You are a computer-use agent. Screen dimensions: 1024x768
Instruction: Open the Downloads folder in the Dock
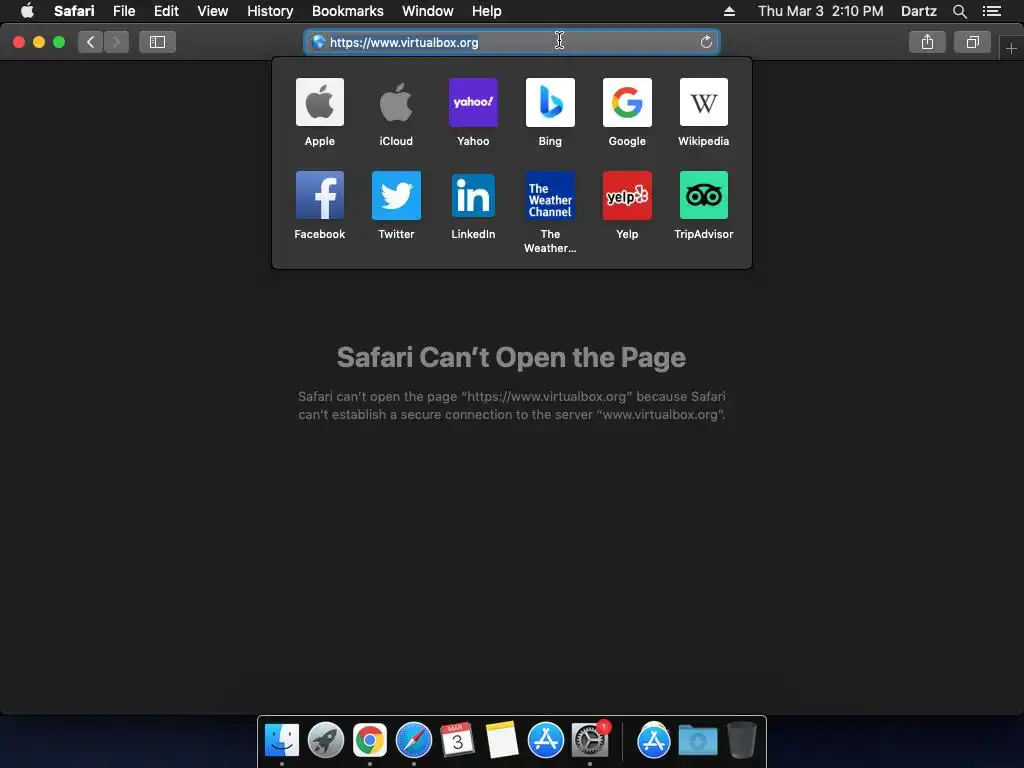tap(697, 741)
